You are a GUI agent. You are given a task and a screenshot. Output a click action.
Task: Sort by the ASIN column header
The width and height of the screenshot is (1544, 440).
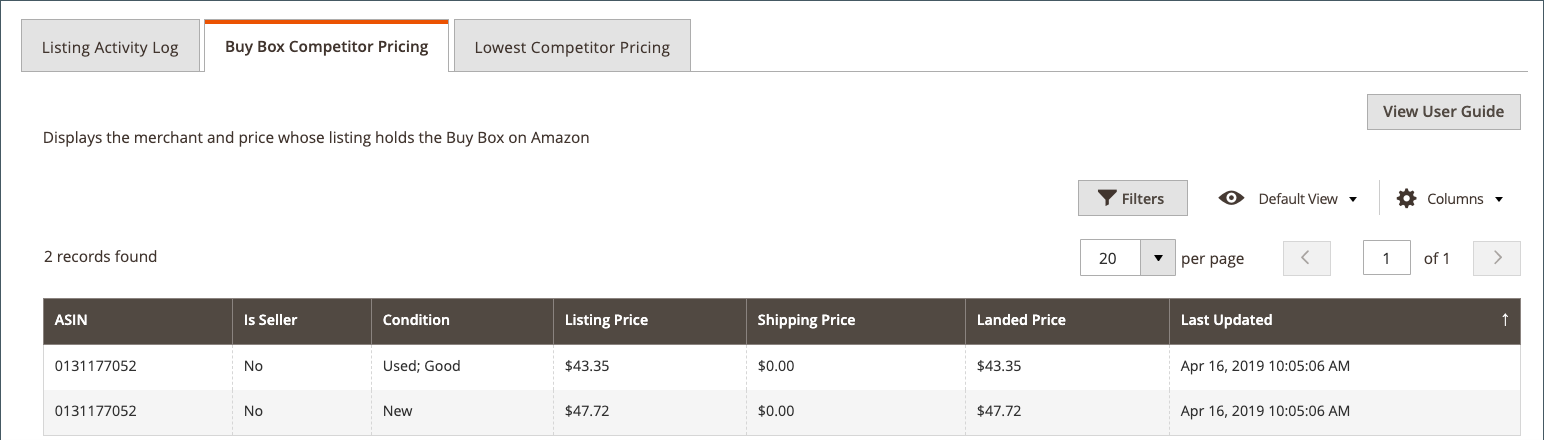(73, 320)
